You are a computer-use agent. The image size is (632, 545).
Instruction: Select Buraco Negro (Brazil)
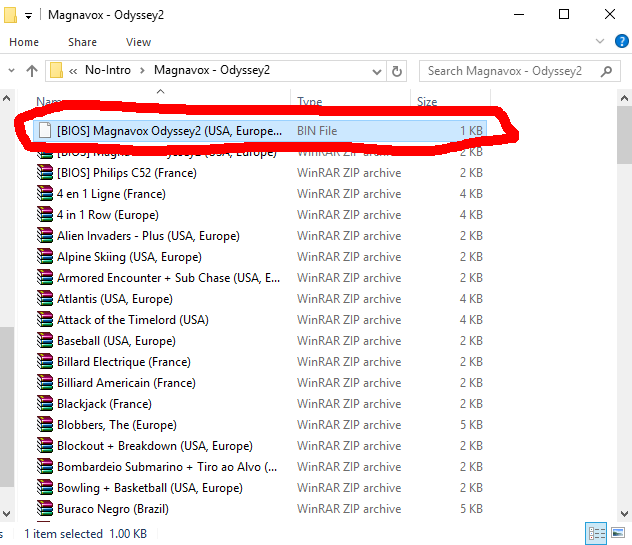[260, 508]
